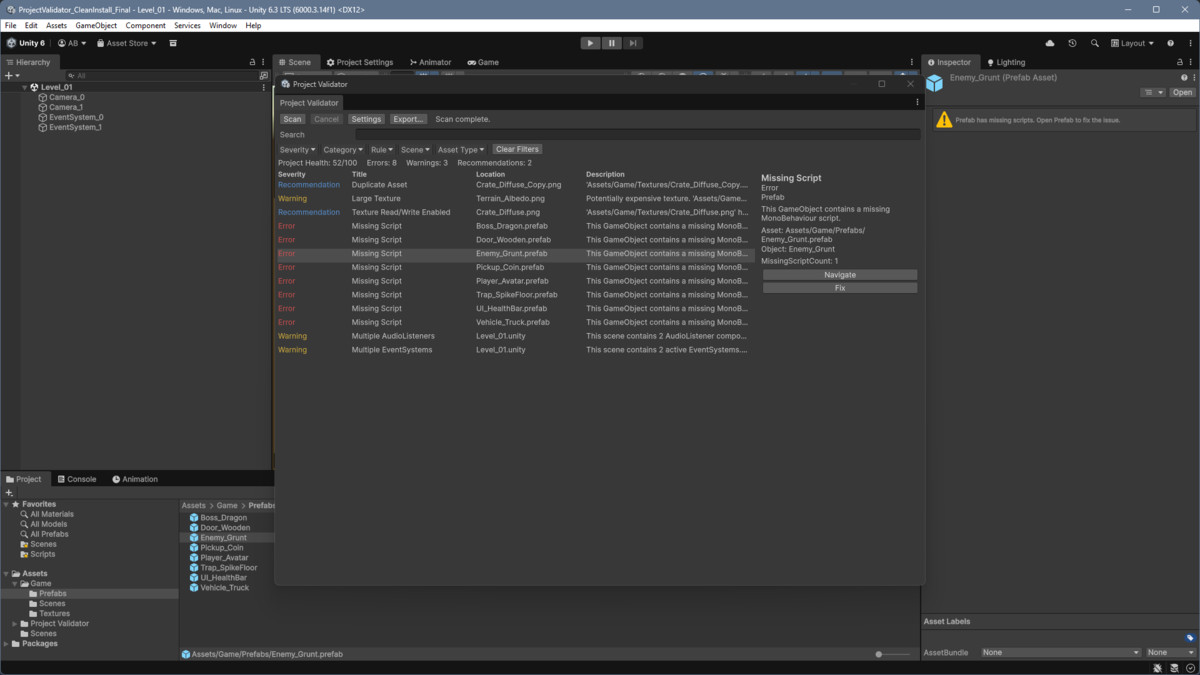Switch to the Lighting tab

point(1006,62)
